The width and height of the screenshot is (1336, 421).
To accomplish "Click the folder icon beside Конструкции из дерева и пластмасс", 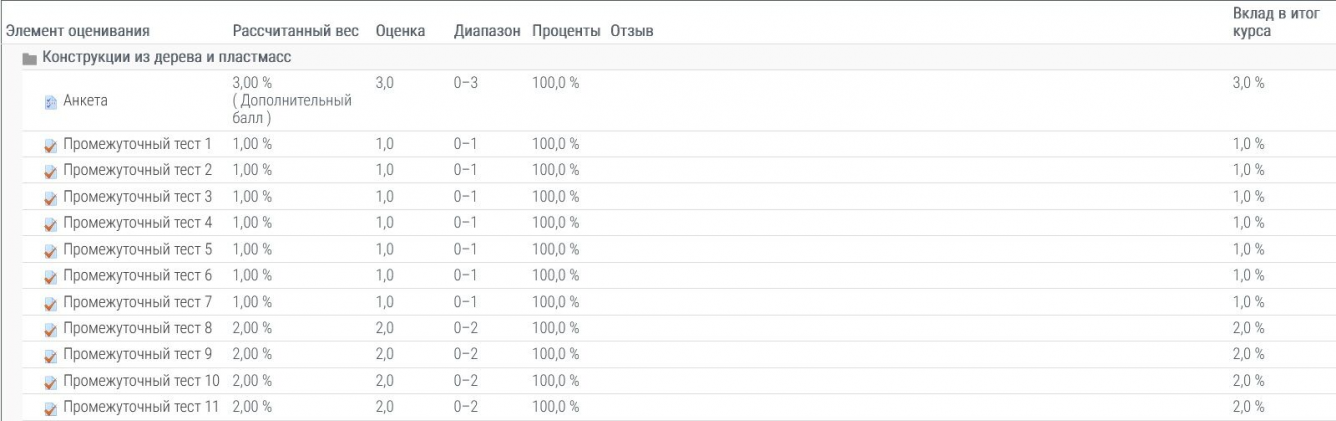I will coord(30,59).
